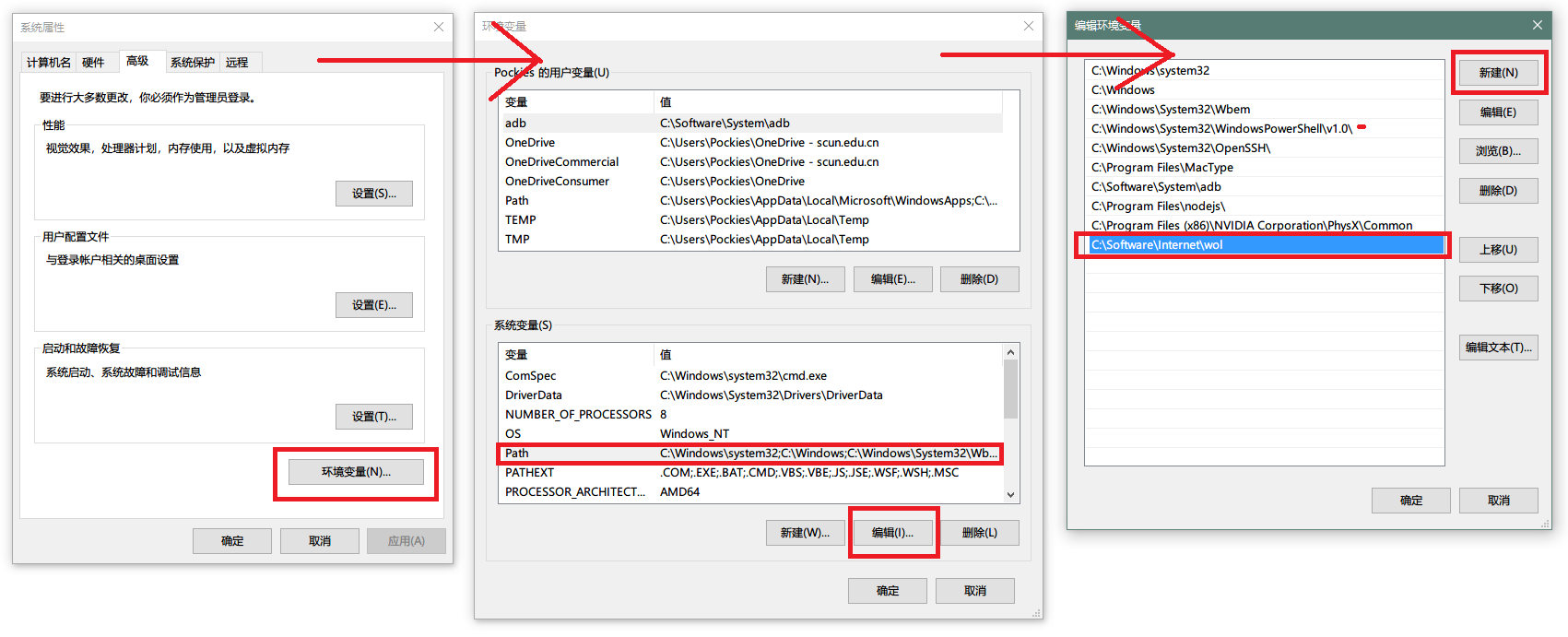The image size is (1568, 637).
Task: Open the 硬件 tab
Action: (x=93, y=63)
